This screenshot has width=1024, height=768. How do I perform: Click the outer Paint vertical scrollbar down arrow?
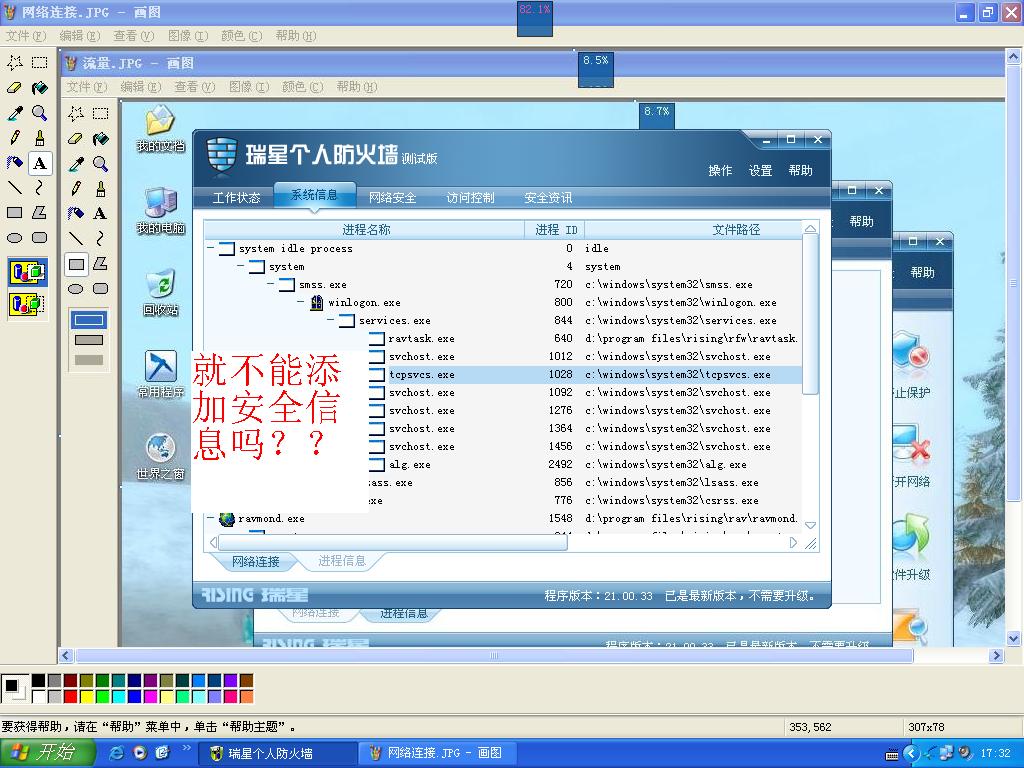(1014, 639)
